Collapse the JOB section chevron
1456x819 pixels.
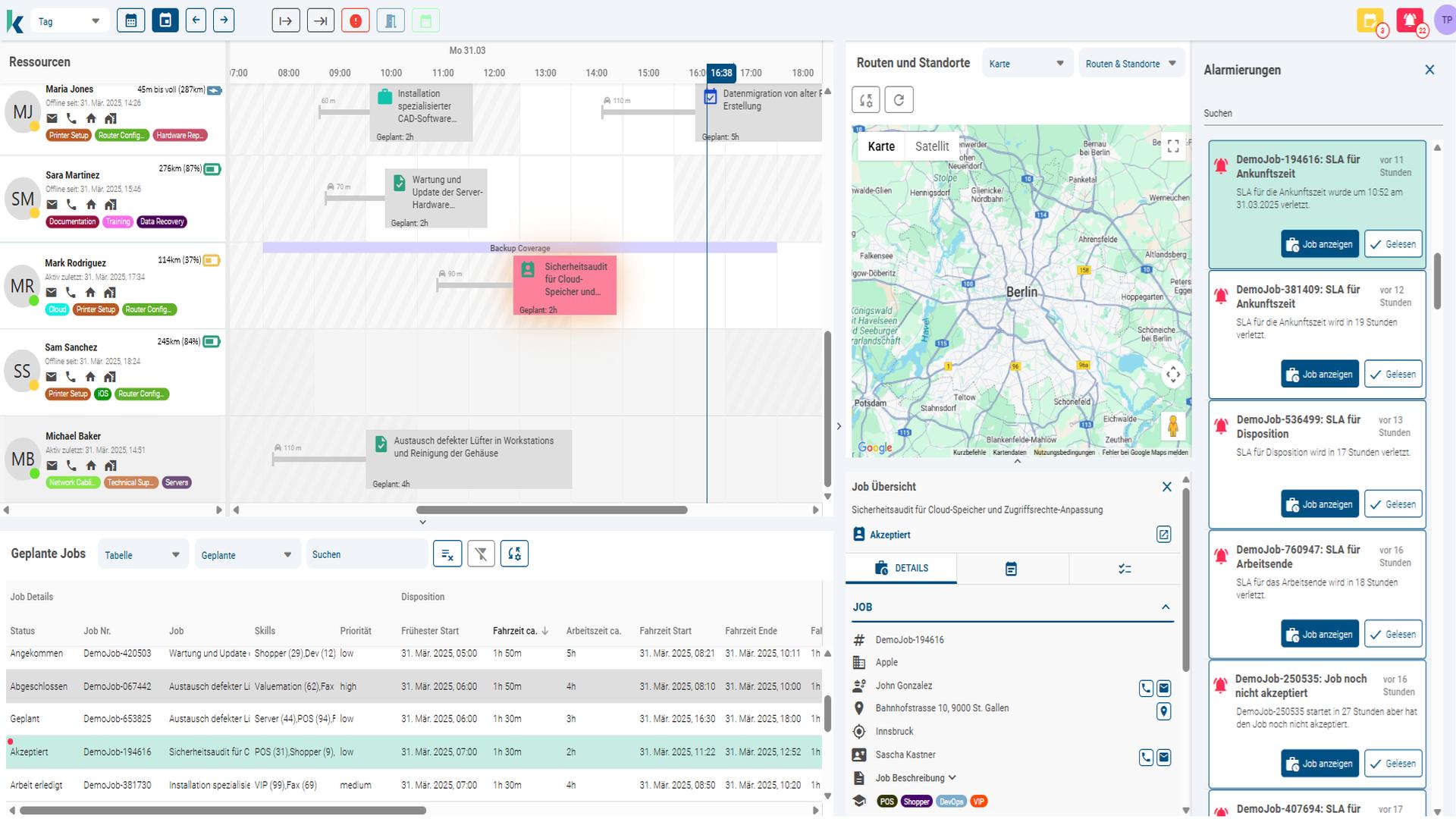[x=1166, y=607]
